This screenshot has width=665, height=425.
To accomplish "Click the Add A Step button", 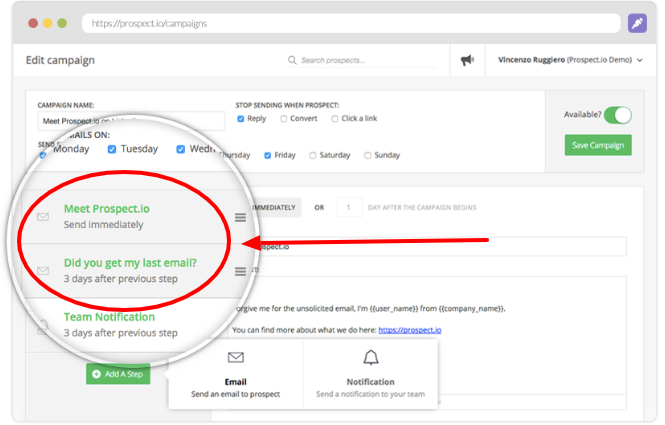I will (x=118, y=374).
